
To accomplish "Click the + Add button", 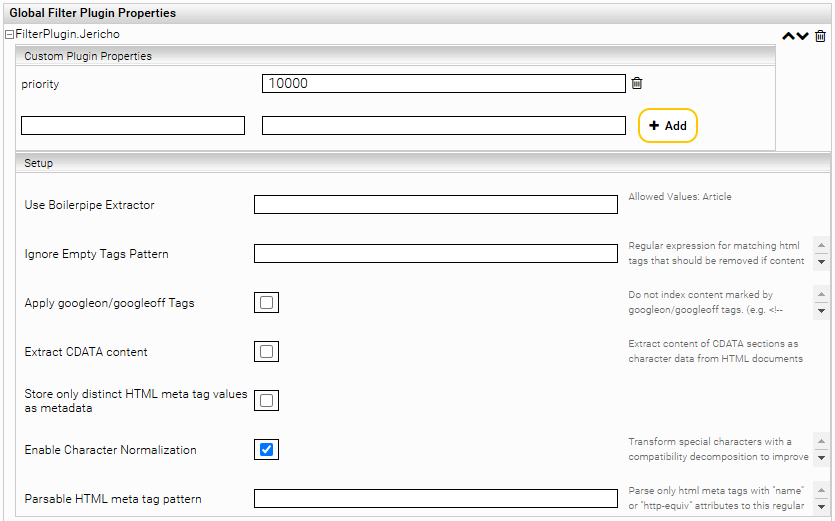I will tap(668, 126).
